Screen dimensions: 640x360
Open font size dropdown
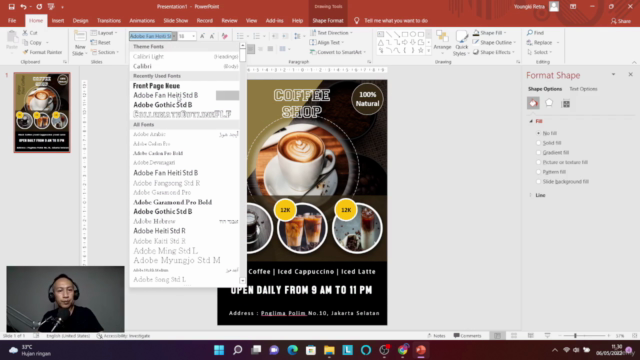tap(193, 36)
